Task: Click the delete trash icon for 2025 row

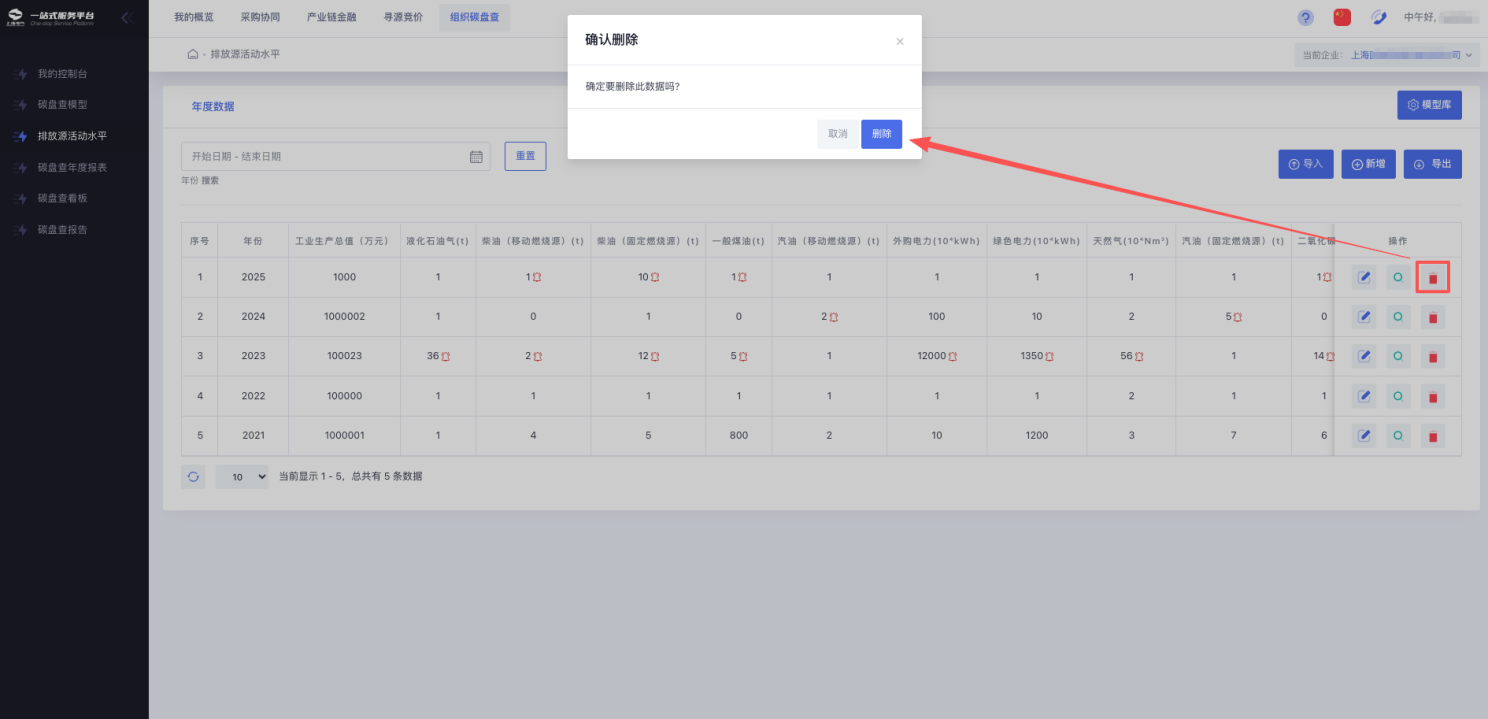Action: pyautogui.click(x=1432, y=277)
